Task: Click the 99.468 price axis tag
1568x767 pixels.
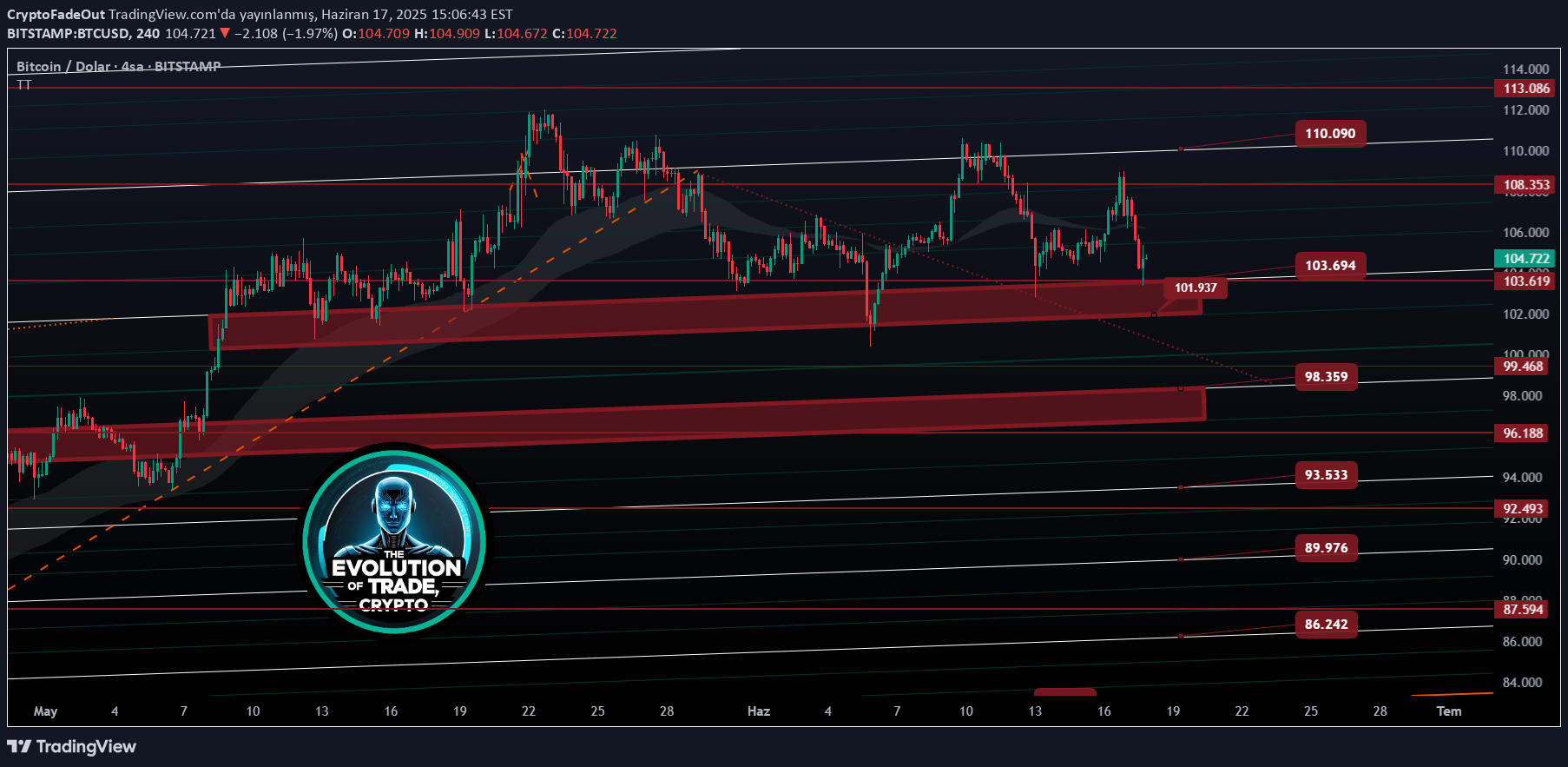Action: click(1523, 367)
